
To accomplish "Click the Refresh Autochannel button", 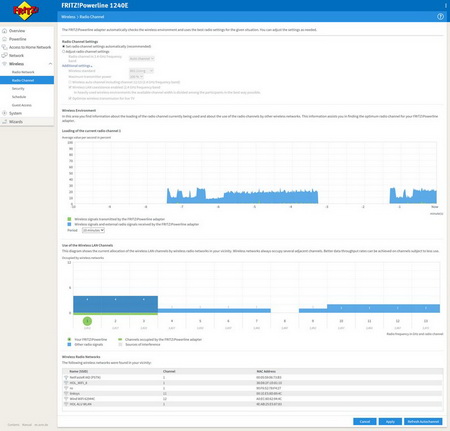I will (x=423, y=422).
